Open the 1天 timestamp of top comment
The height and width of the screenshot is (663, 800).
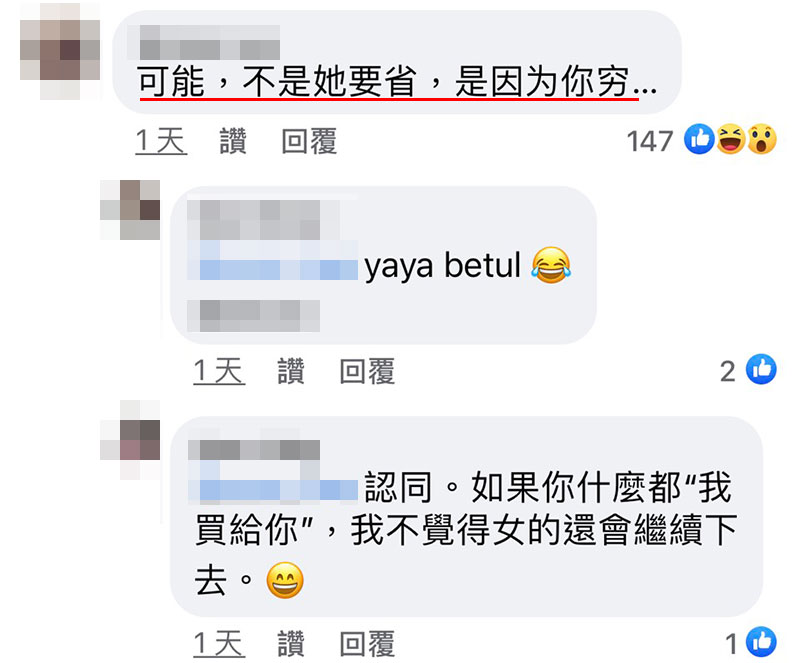161,141
